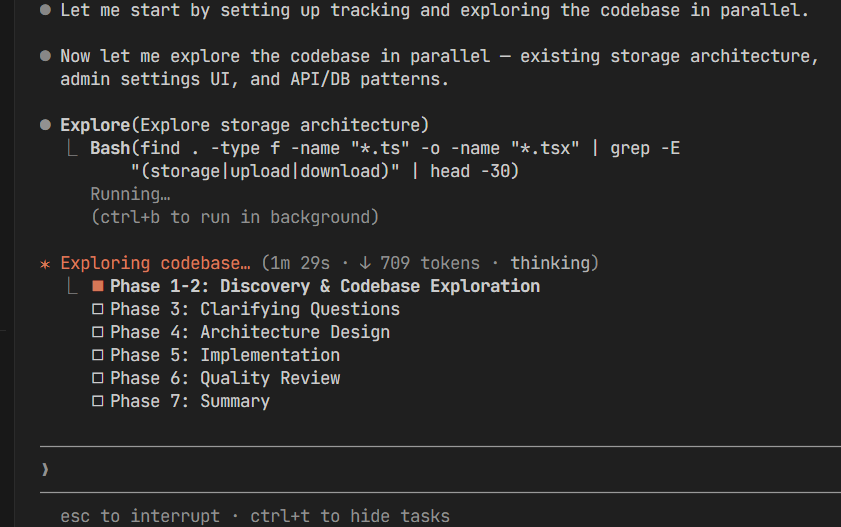Toggle the Phase 4: Architecture Design checkbox
This screenshot has width=841, height=527.
[98, 332]
